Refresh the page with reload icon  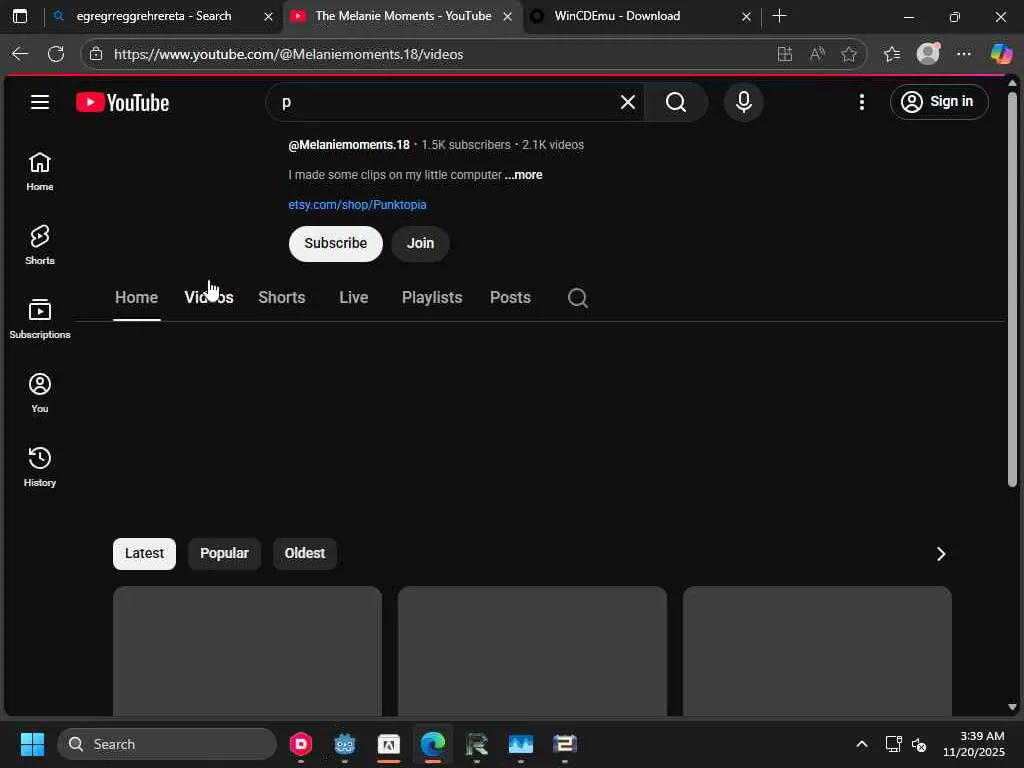tap(56, 54)
